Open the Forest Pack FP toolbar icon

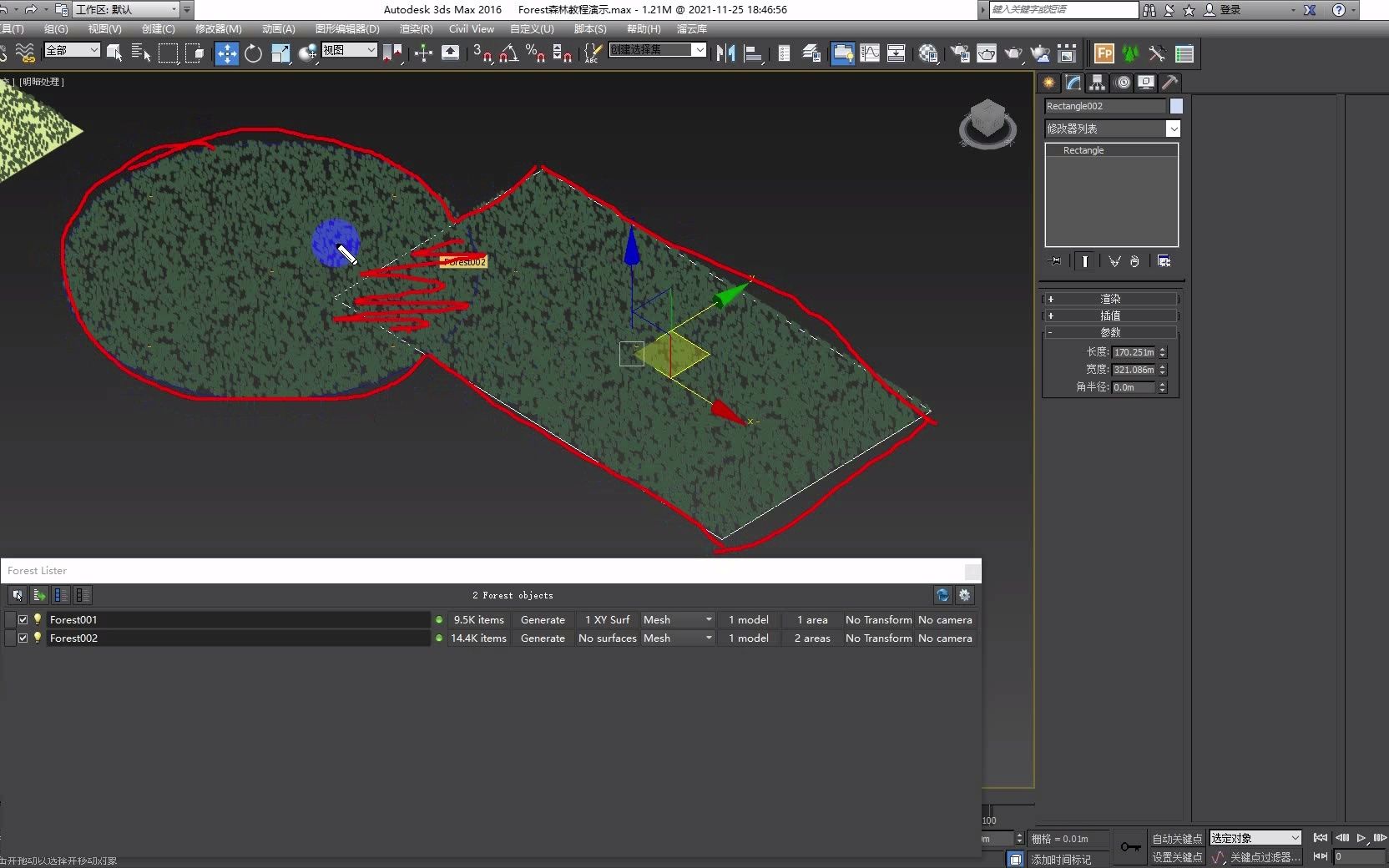[1104, 54]
